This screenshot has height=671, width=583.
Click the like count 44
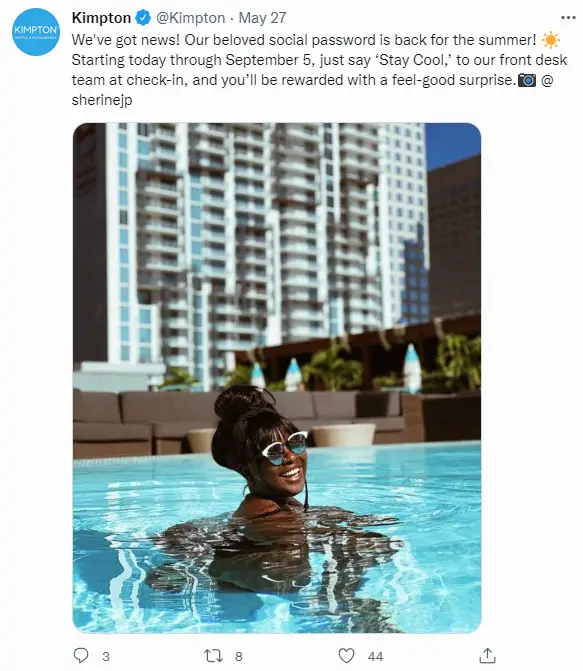375,656
